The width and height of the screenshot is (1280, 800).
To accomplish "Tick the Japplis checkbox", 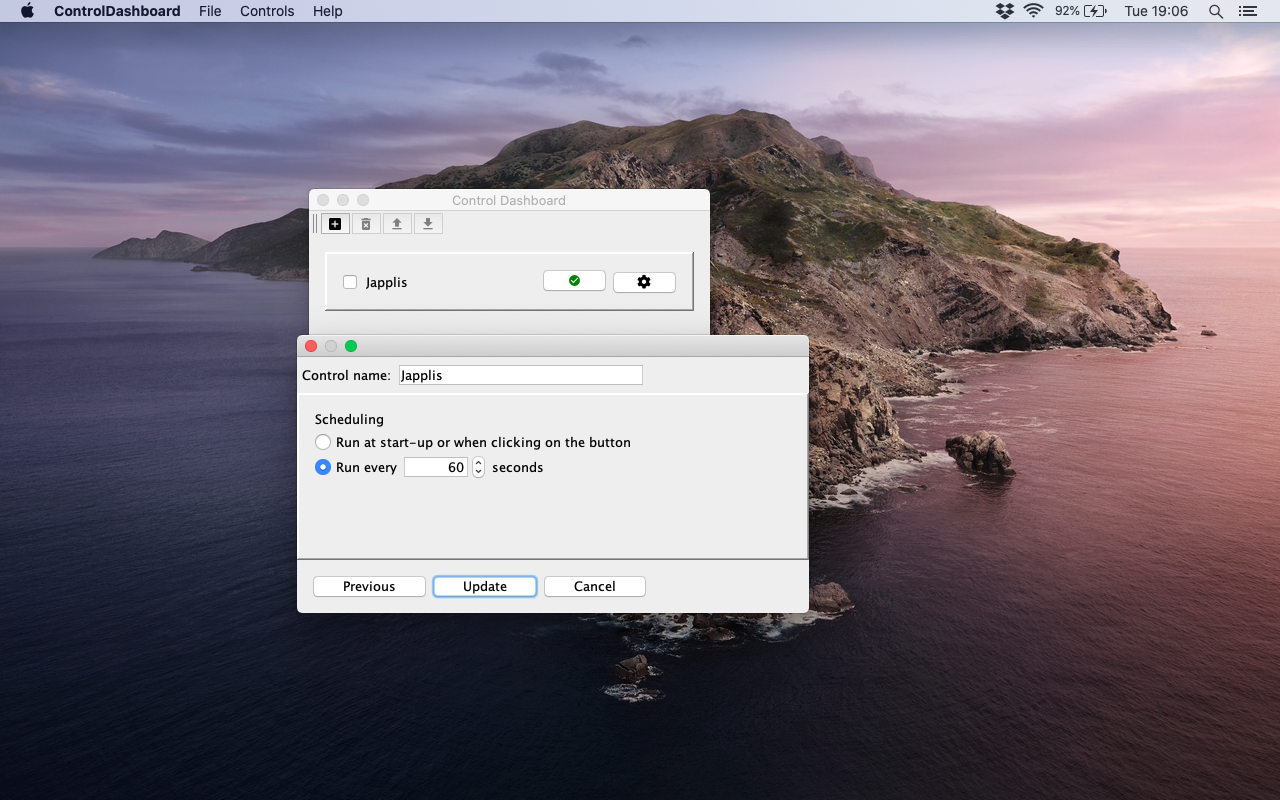I will (x=350, y=282).
